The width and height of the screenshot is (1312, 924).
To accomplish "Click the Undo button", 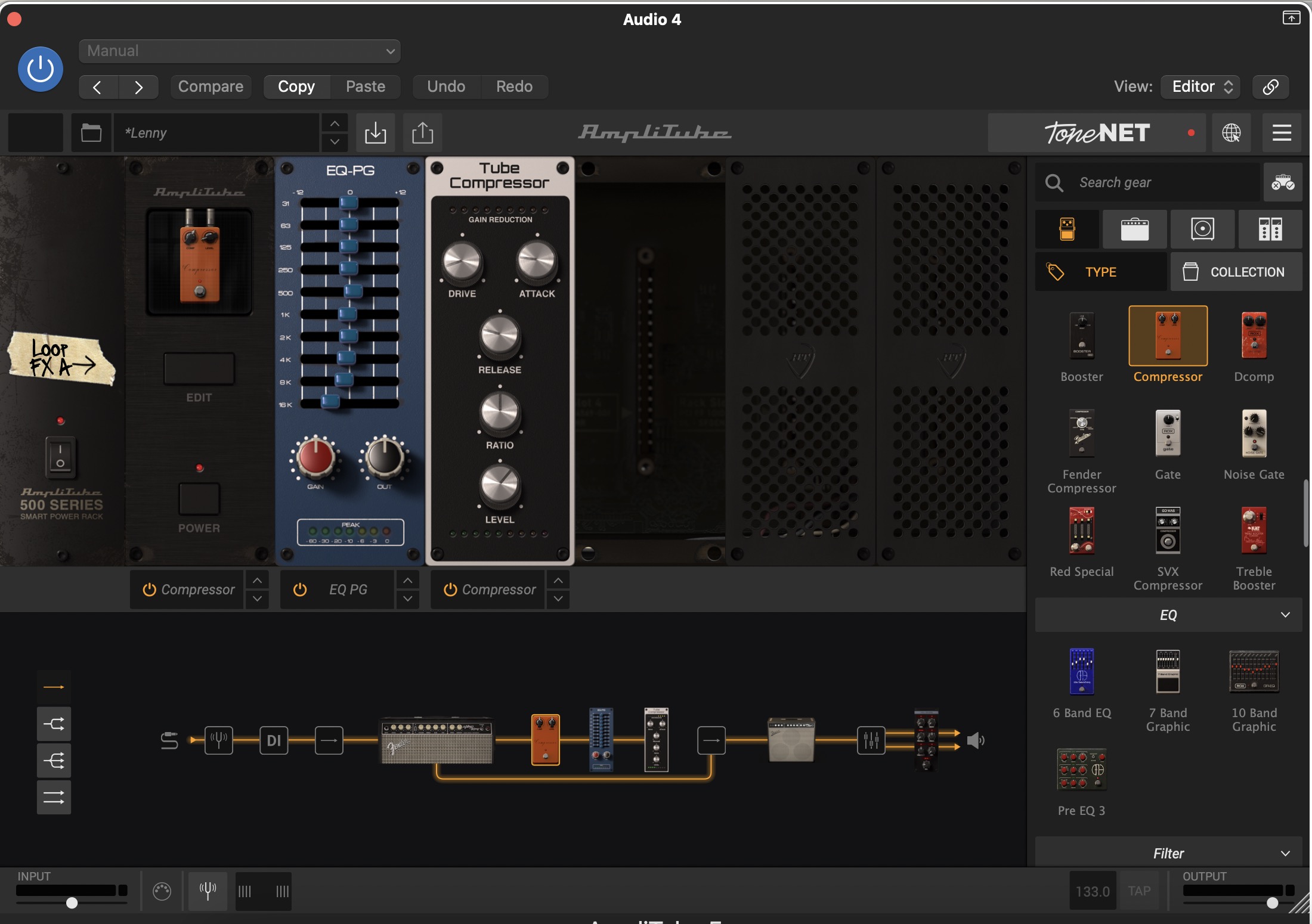I will (446, 87).
